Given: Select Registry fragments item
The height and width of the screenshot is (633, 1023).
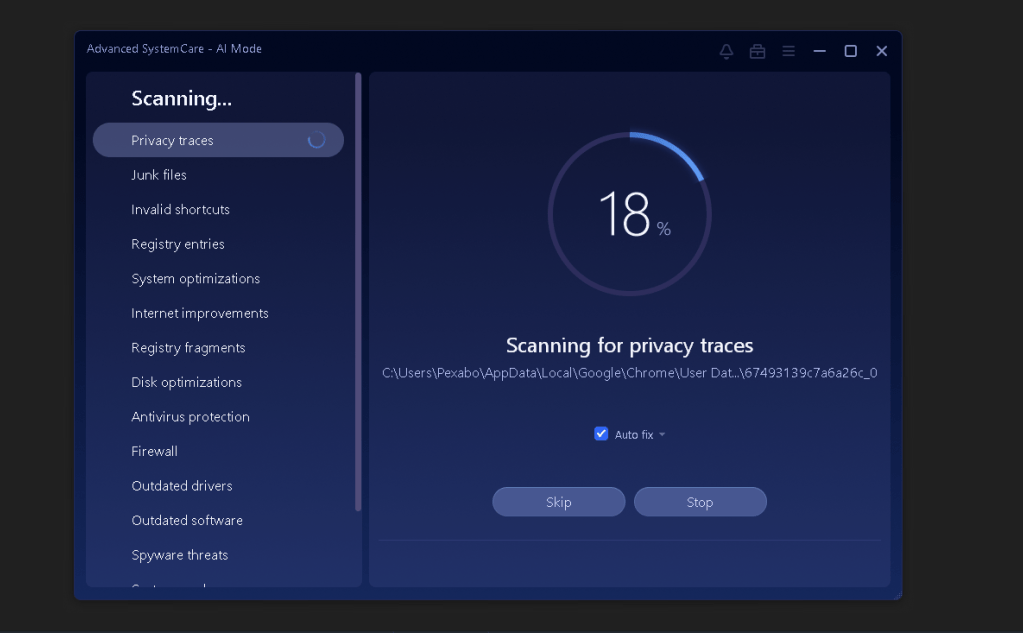Looking at the screenshot, I should [x=218, y=348].
